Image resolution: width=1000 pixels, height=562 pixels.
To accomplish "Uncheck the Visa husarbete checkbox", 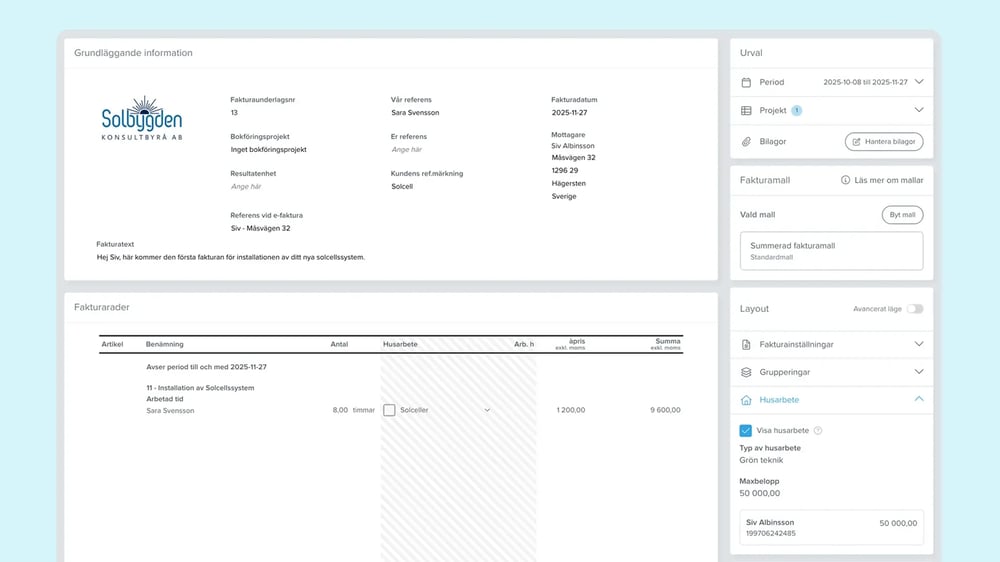I will [x=746, y=431].
